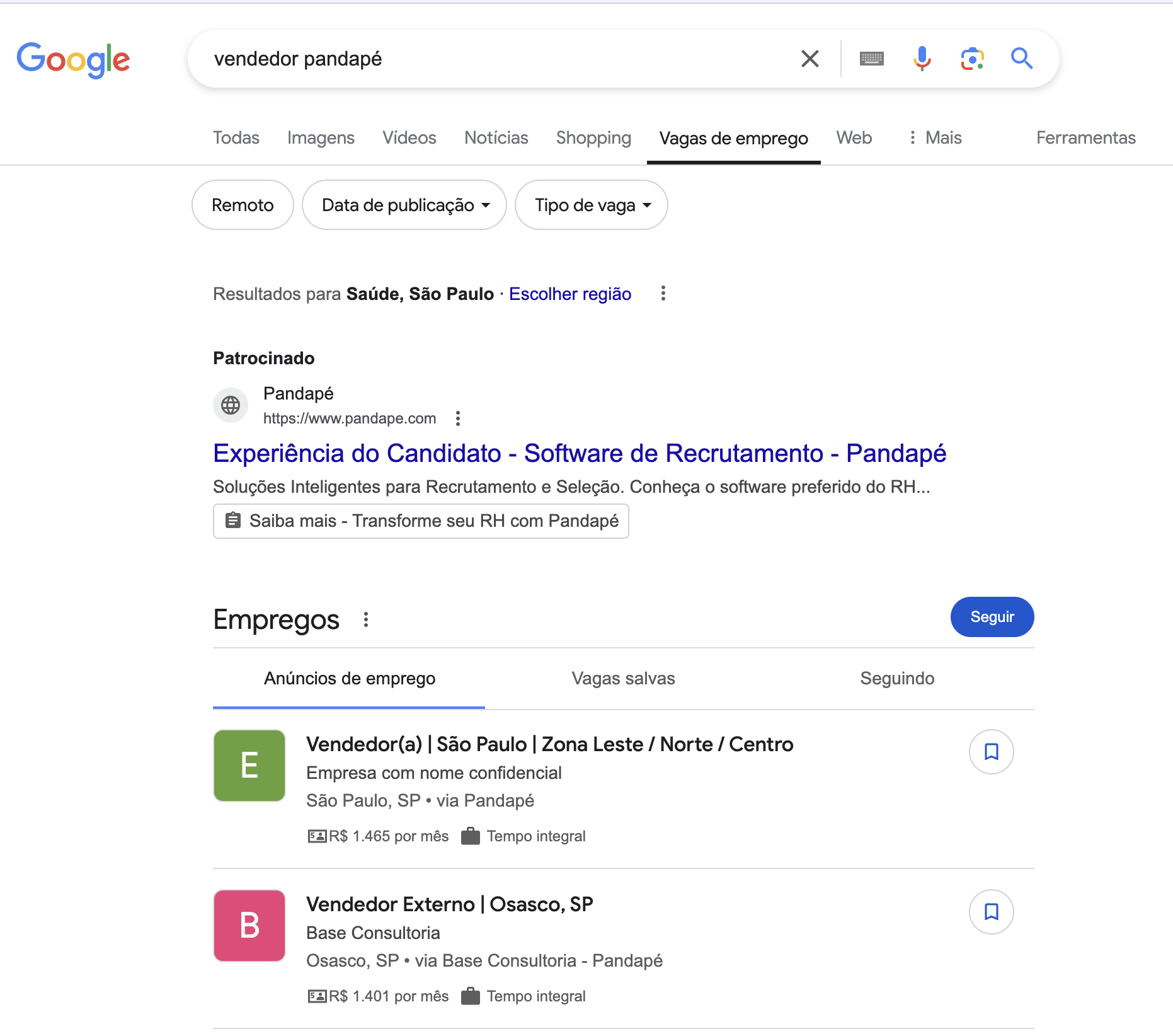Open Google Lens image search icon
The image size is (1173, 1036).
coord(972,59)
